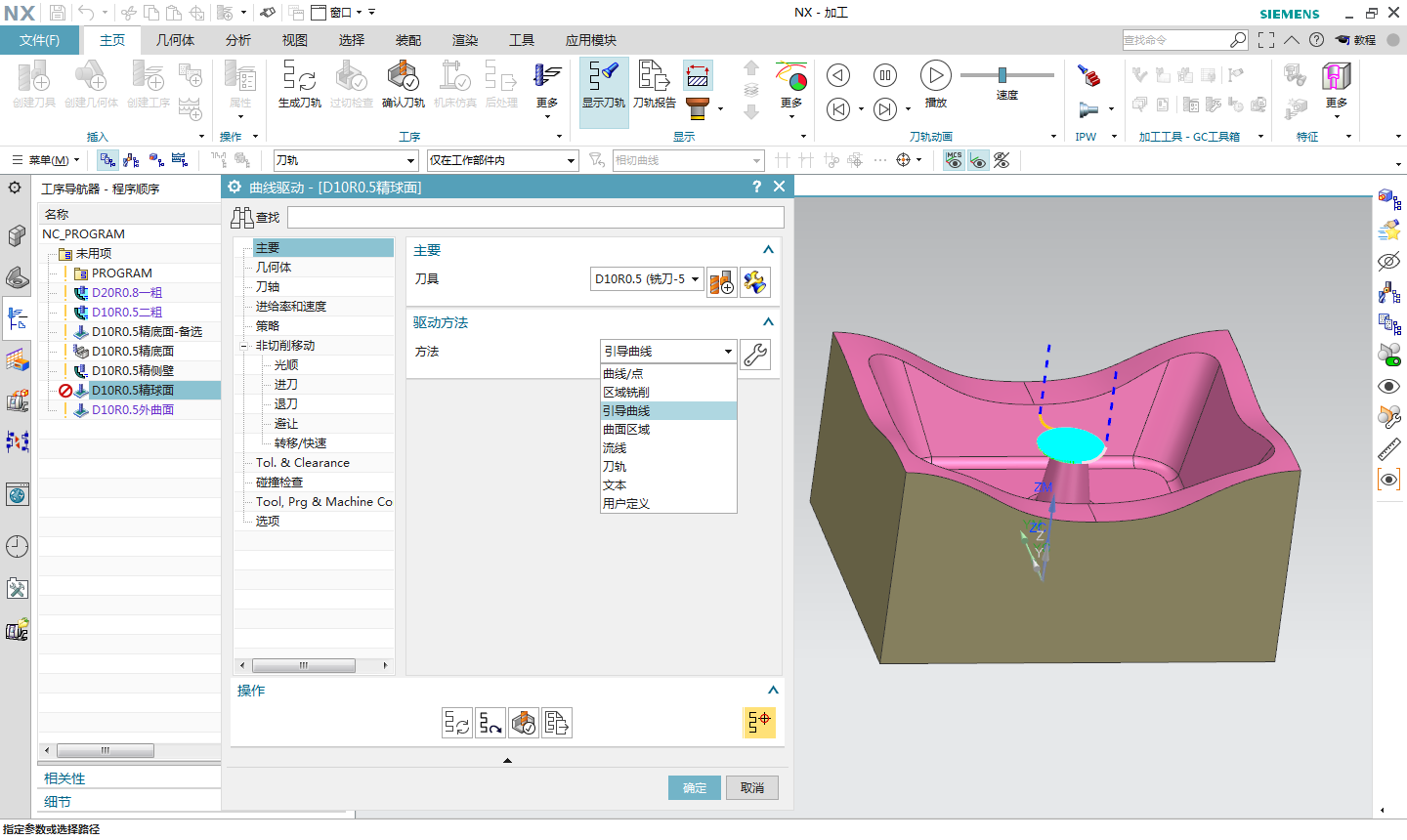The image size is (1407, 840).
Task: Select 曲线/点 from the method list
Action: 668,373
